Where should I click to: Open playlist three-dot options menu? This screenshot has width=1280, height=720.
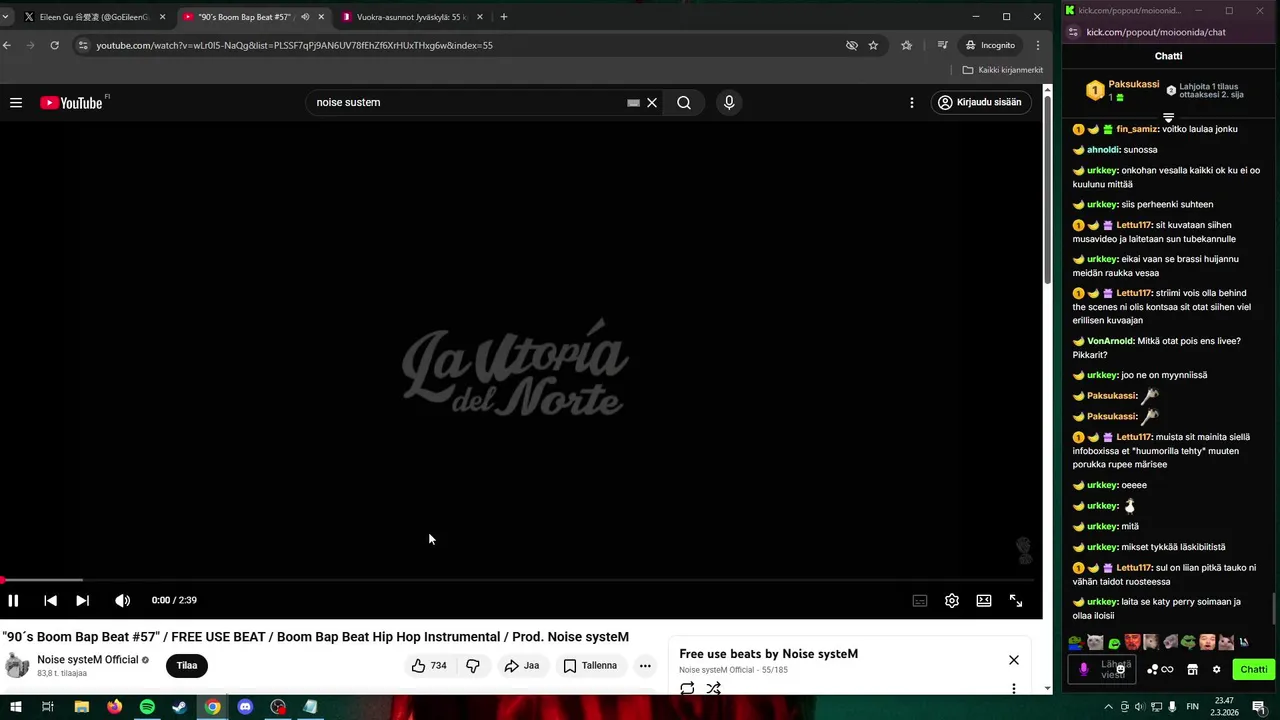[x=1014, y=688]
